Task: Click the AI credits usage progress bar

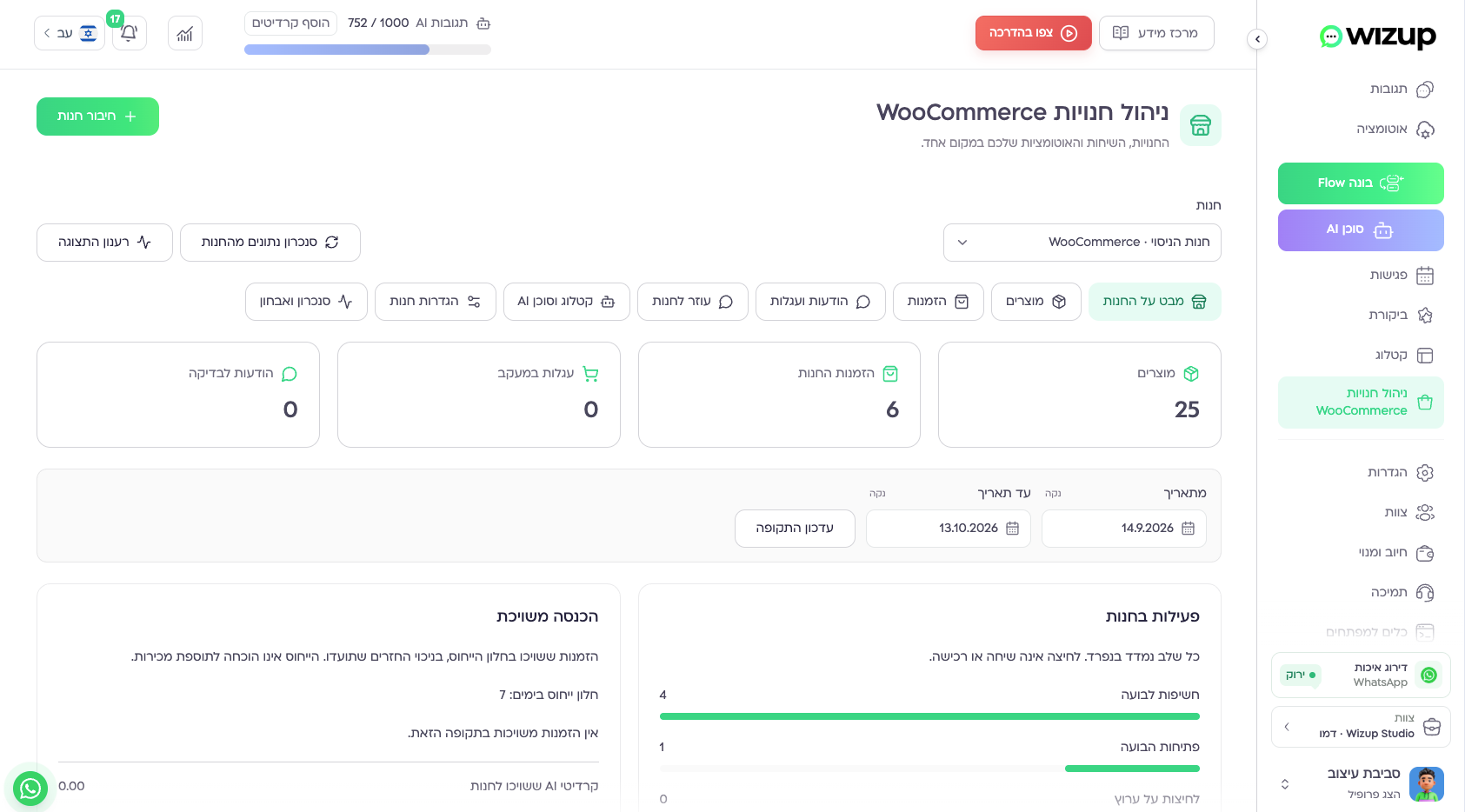Action: coord(368,50)
